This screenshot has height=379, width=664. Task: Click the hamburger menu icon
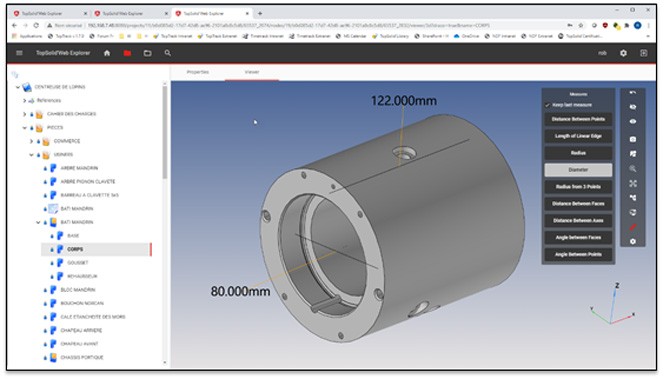point(19,53)
